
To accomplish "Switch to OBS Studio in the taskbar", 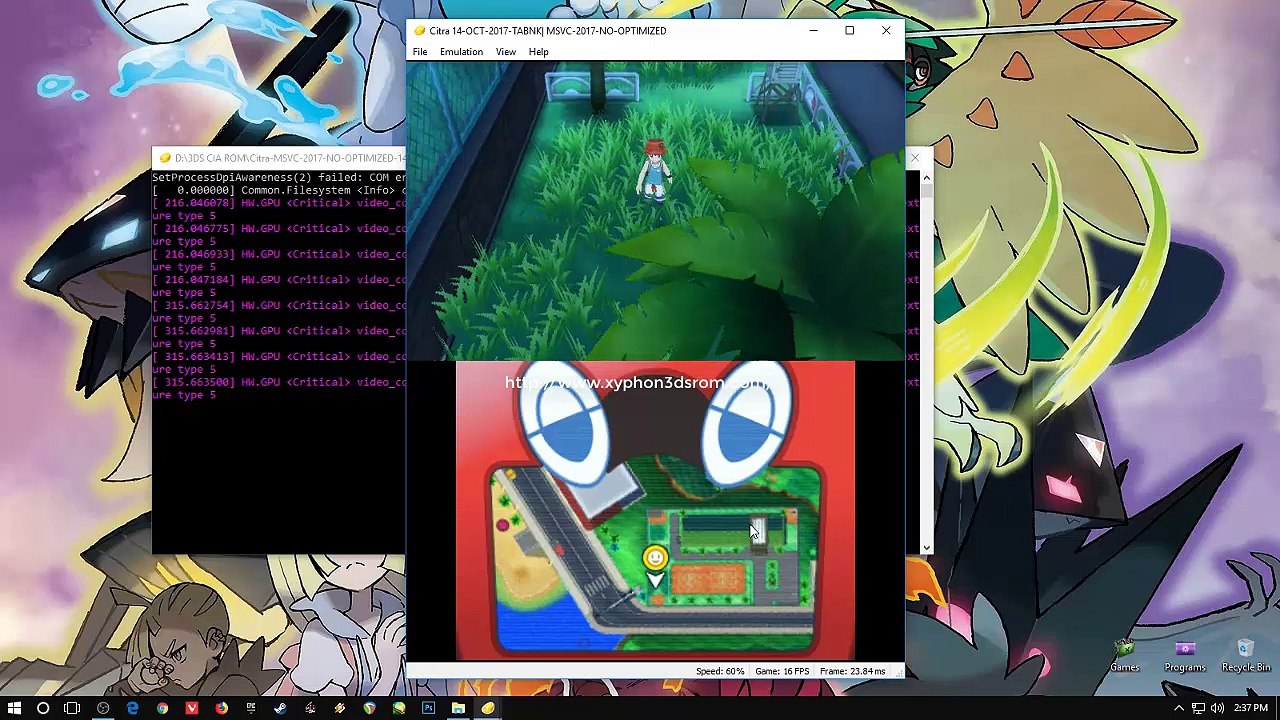I will [103, 708].
